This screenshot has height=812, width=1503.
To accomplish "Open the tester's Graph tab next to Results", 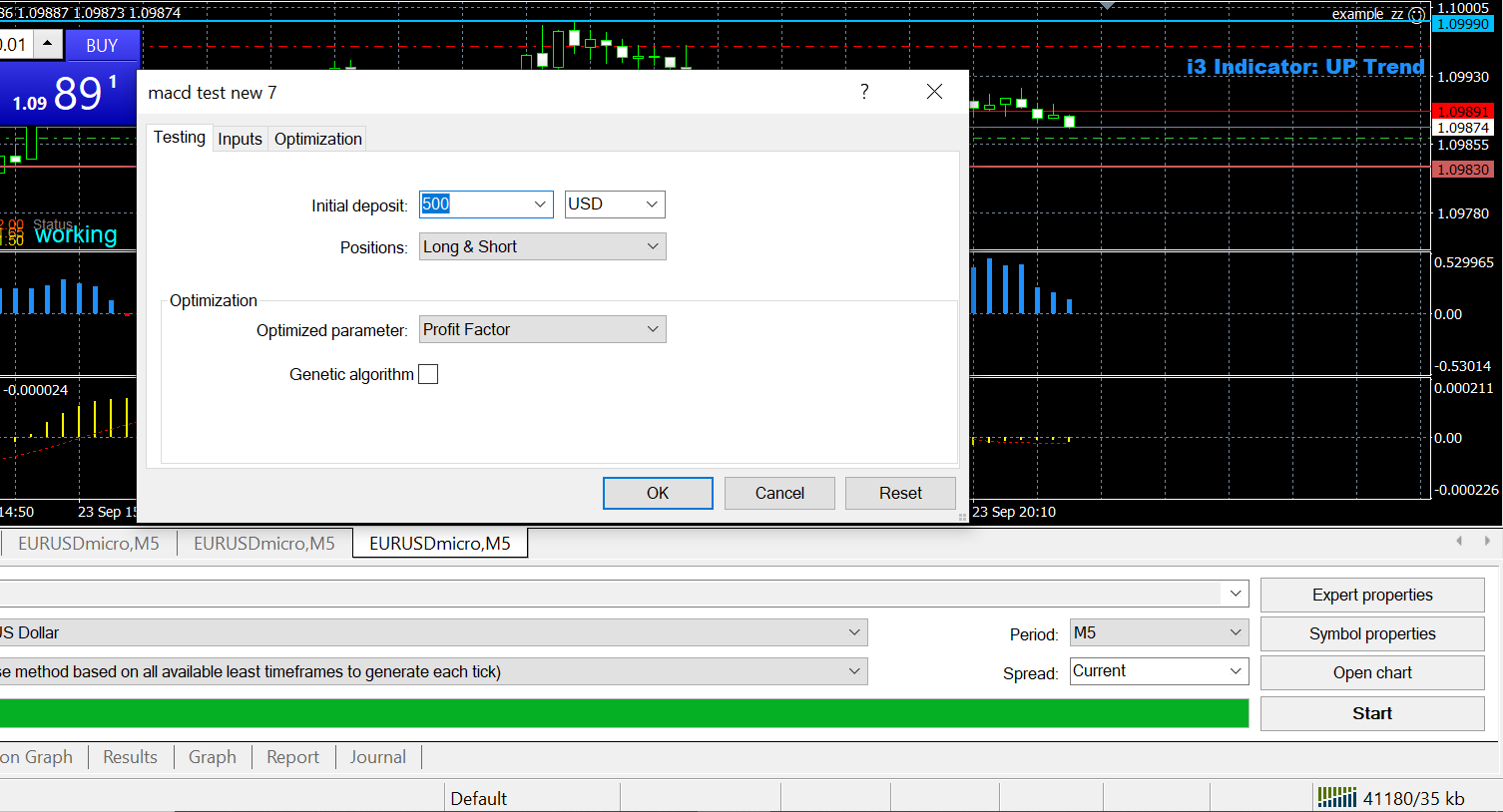I will [x=213, y=757].
